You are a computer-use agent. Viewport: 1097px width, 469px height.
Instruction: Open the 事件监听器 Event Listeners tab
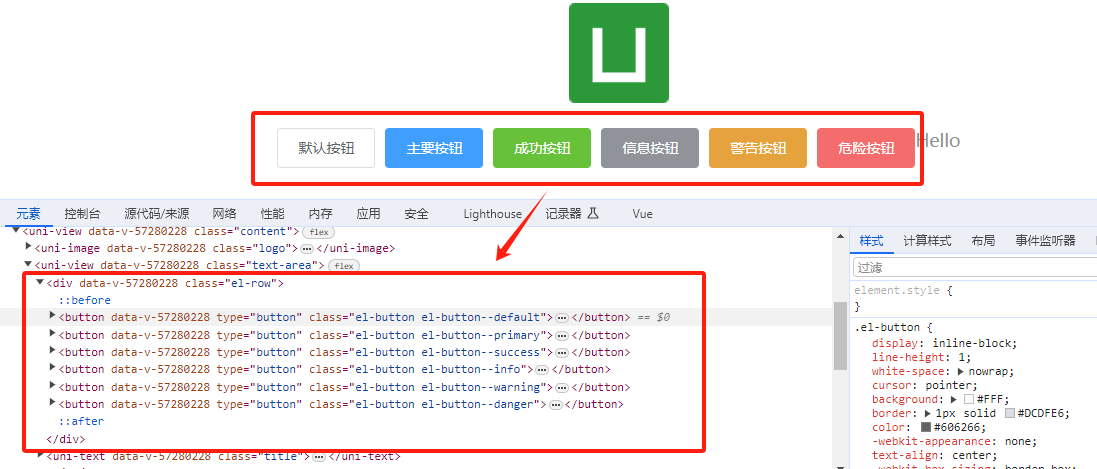pos(1045,240)
